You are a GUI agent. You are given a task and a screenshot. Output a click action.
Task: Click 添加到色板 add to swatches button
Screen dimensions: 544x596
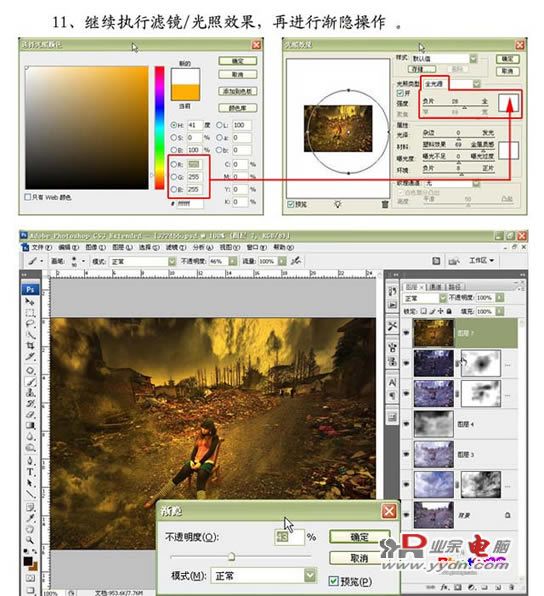238,91
